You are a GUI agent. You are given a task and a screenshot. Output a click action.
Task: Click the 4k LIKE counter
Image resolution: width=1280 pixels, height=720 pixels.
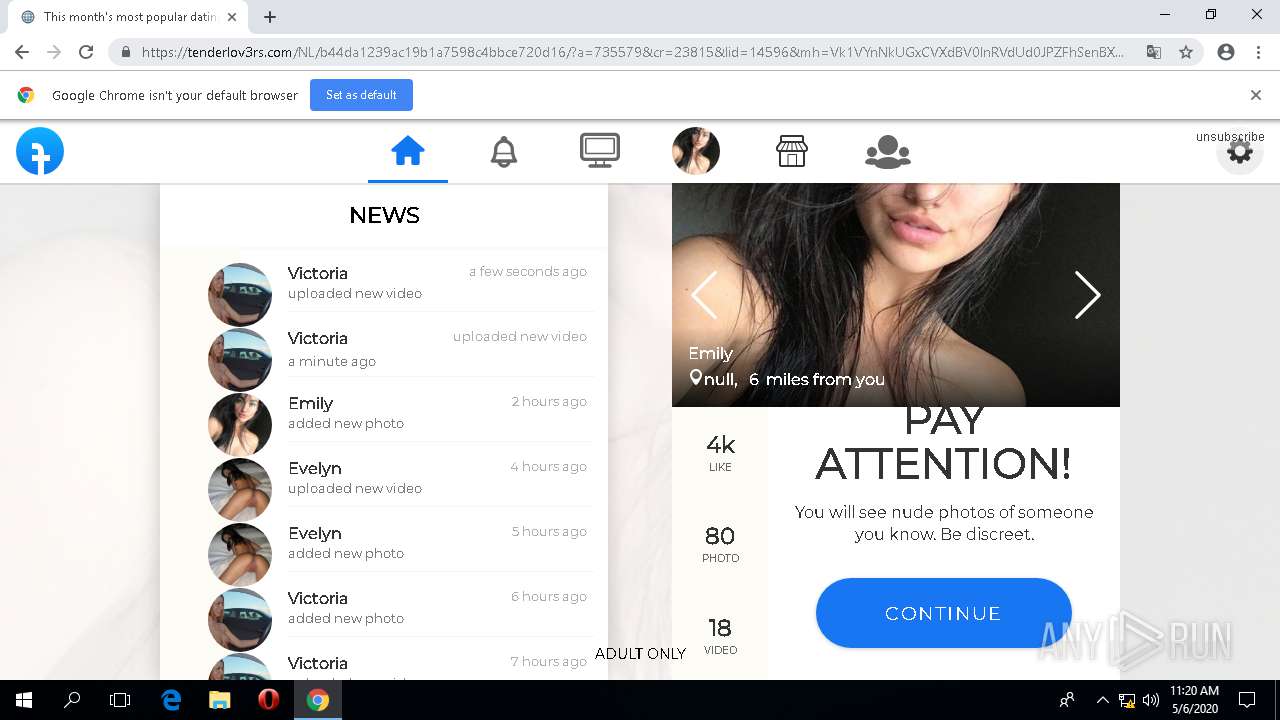click(720, 452)
